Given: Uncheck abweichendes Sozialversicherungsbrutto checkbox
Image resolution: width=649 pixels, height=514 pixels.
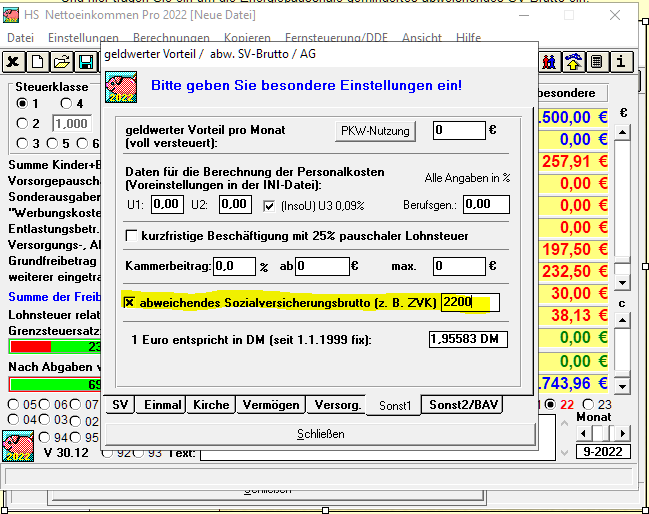Looking at the screenshot, I should point(130,303).
